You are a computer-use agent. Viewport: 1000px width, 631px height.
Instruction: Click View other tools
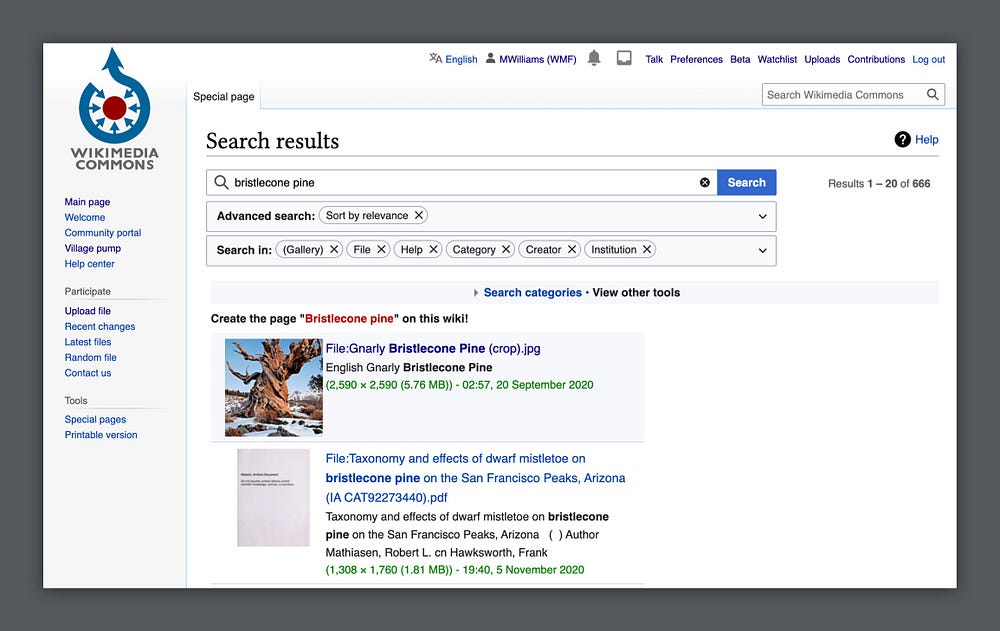[x=636, y=292]
